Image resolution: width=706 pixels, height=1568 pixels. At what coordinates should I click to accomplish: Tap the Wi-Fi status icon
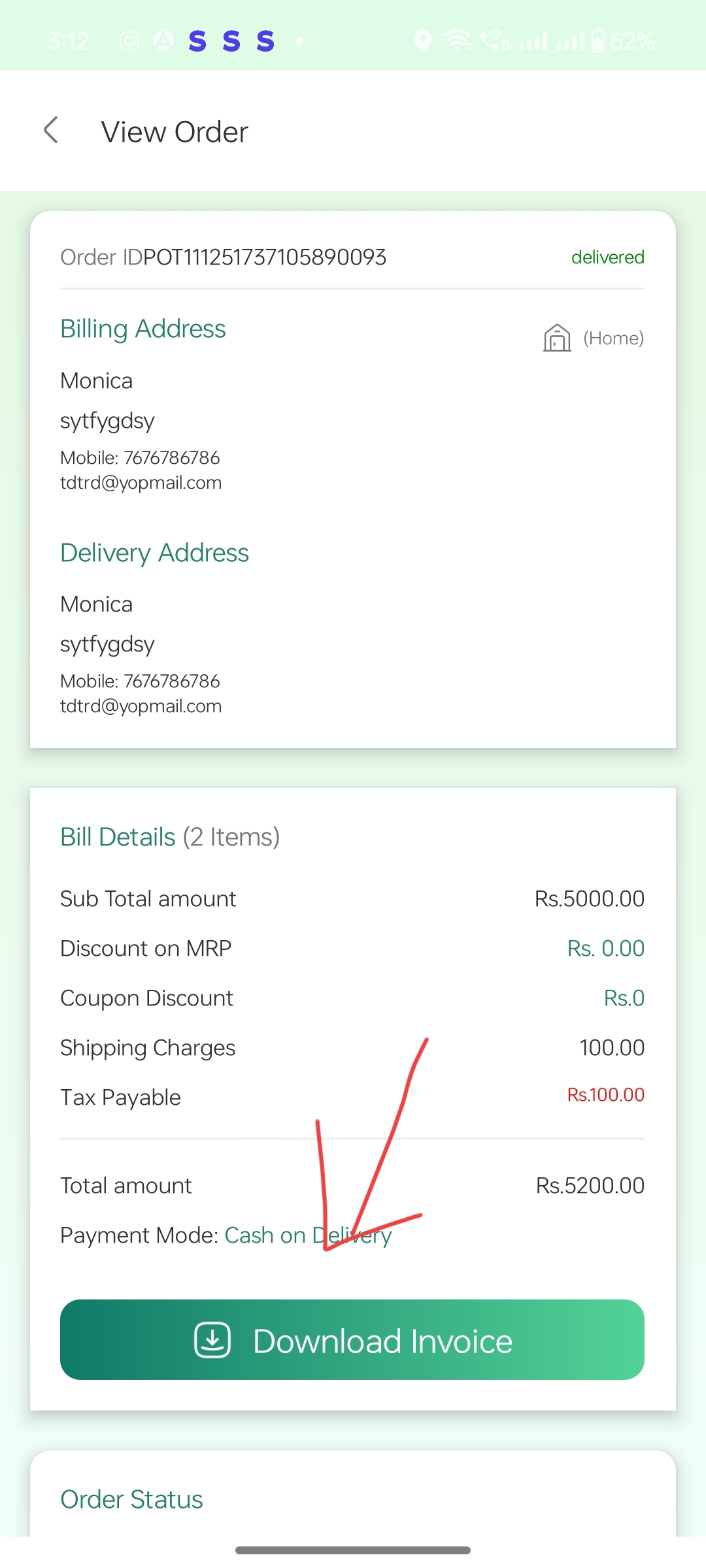pos(458,41)
